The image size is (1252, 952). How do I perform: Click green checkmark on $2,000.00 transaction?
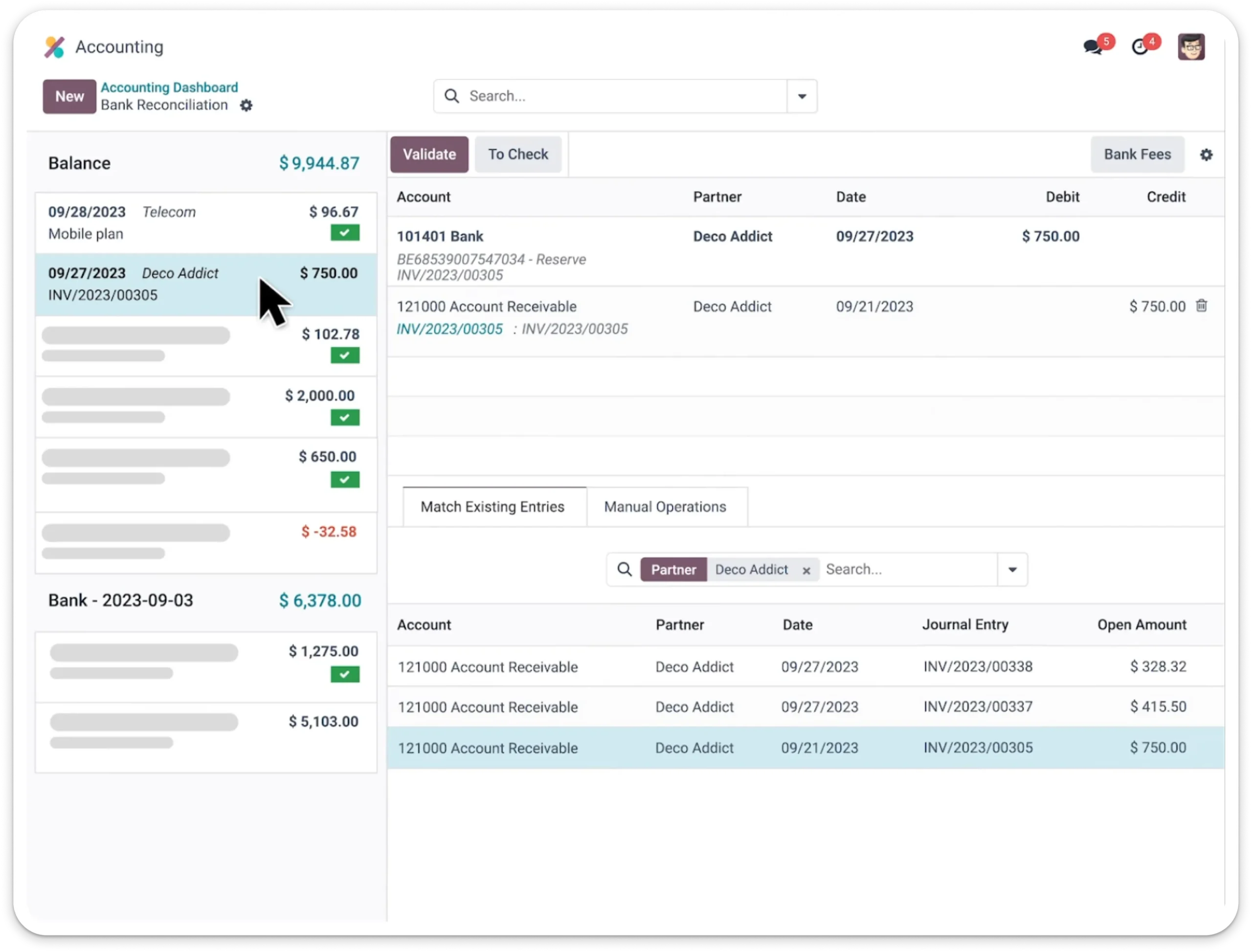click(x=345, y=418)
